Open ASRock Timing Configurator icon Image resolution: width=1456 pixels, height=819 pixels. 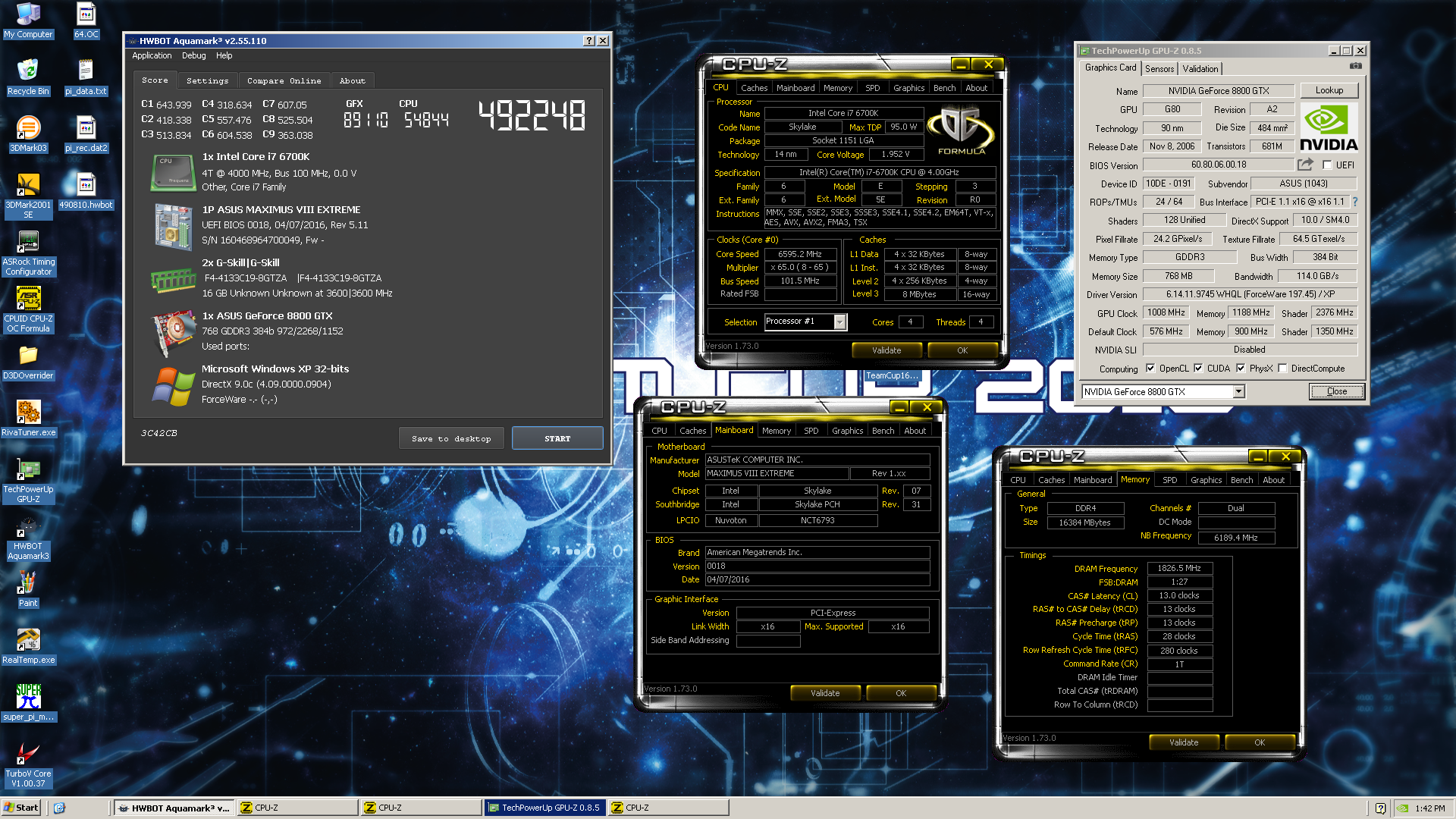pyautogui.click(x=28, y=253)
